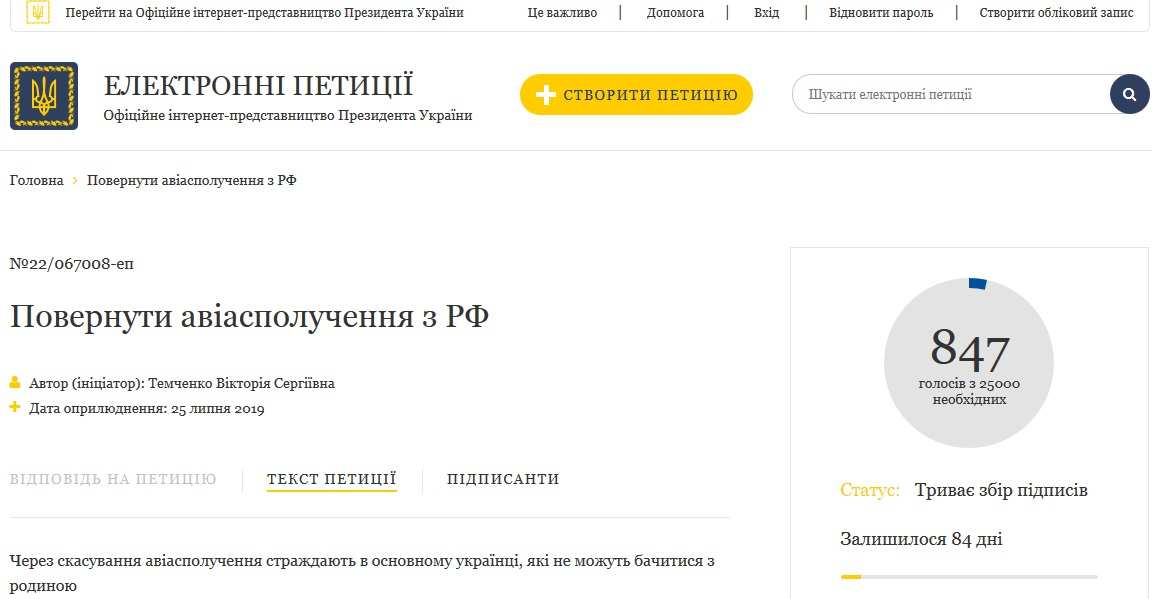Open the Це важливо link
This screenshot has width=1152, height=599.
pos(562,13)
